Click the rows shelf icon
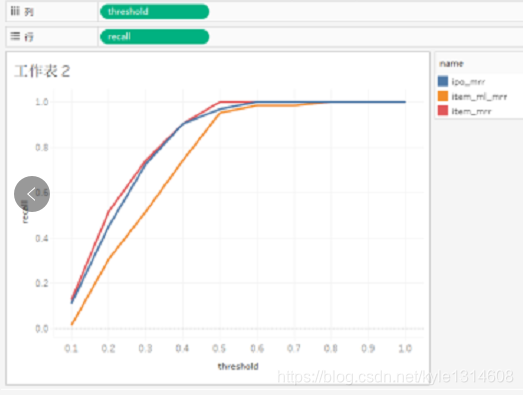 (x=15, y=36)
